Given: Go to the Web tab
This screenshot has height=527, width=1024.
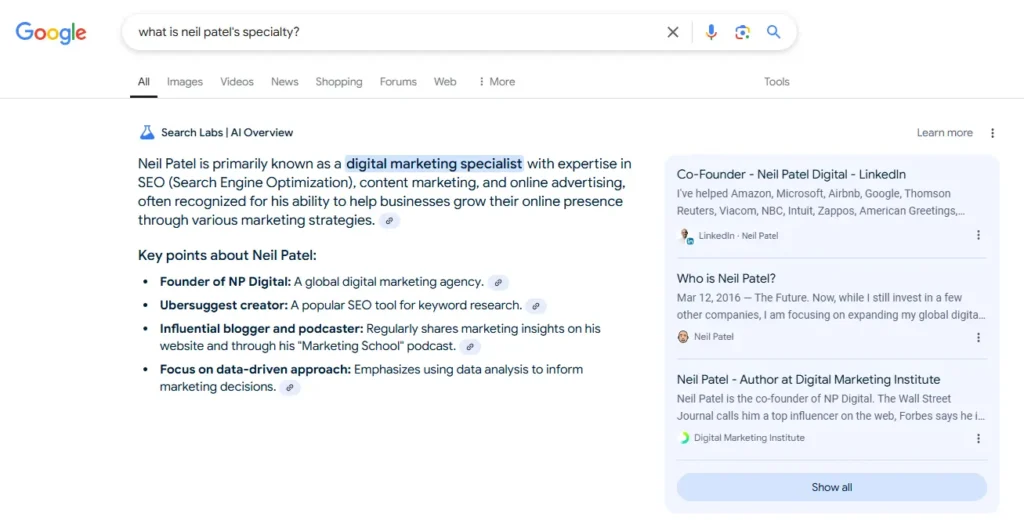Looking at the screenshot, I should coord(445,82).
